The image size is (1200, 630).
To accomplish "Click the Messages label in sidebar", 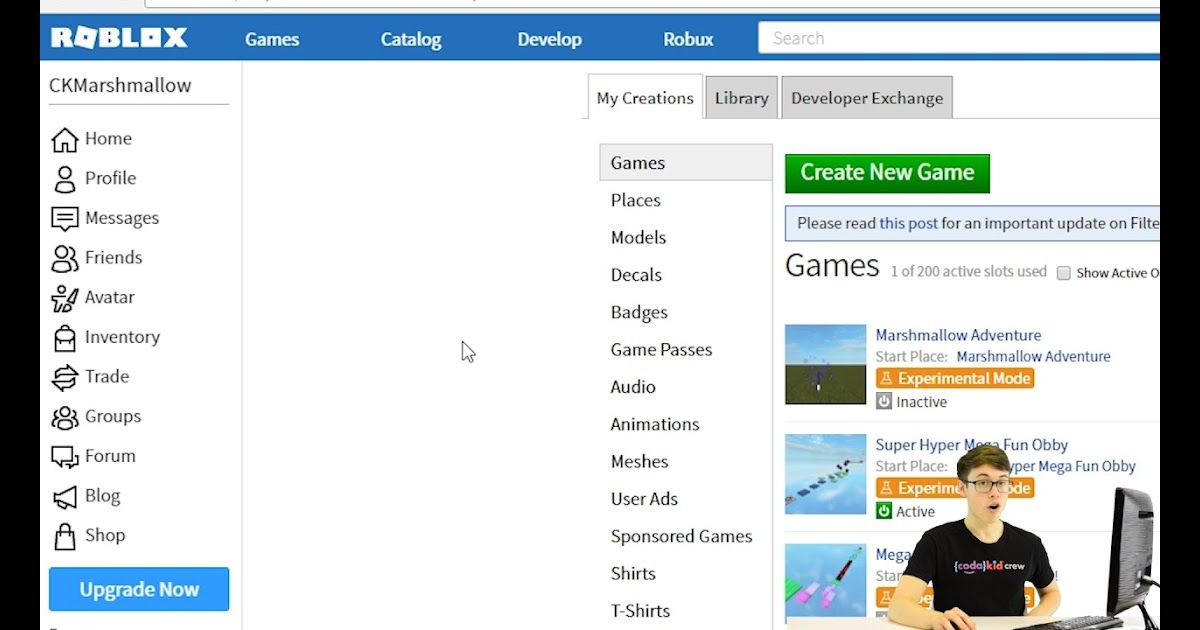I will tap(122, 218).
